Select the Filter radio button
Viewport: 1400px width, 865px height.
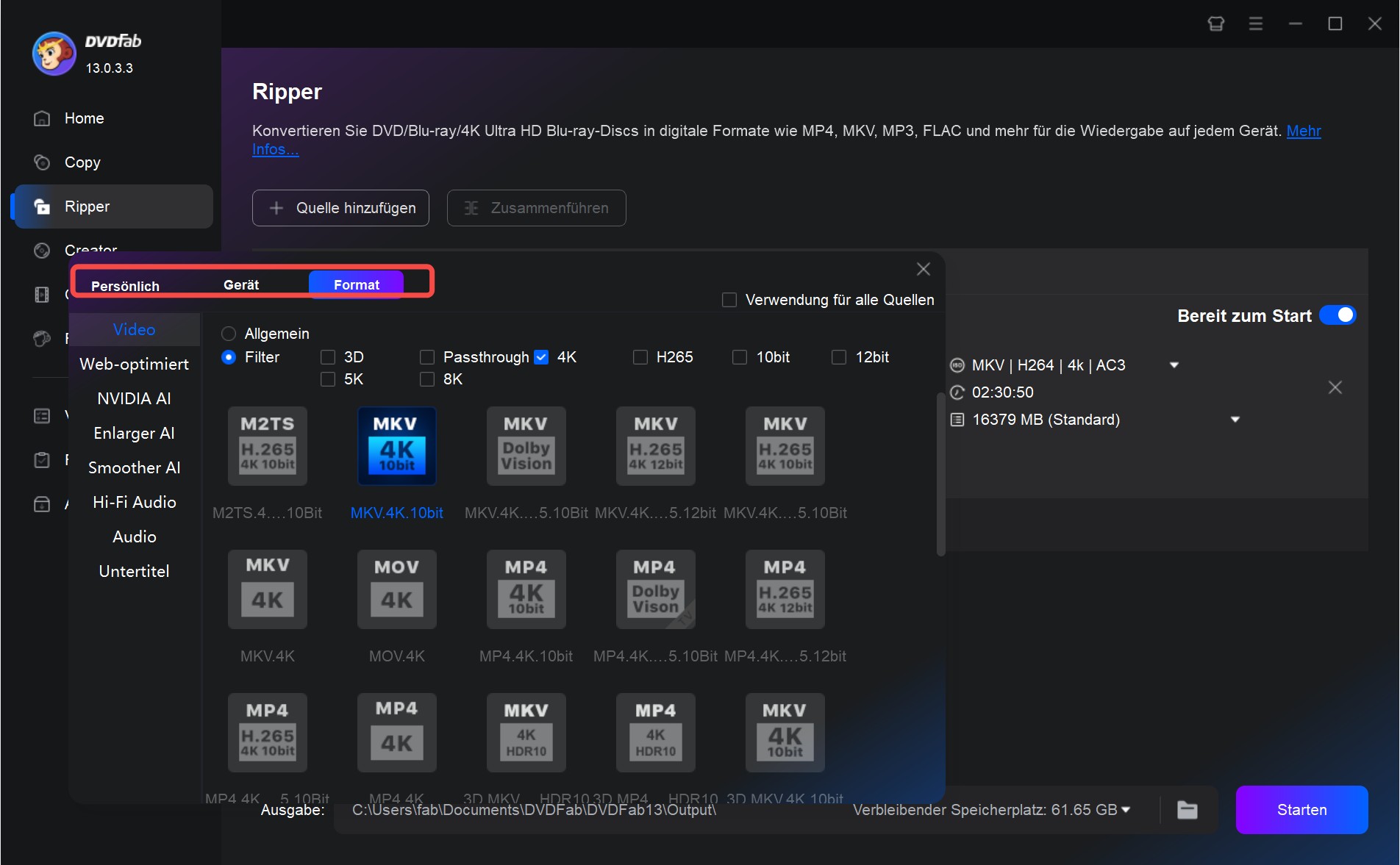click(x=229, y=357)
